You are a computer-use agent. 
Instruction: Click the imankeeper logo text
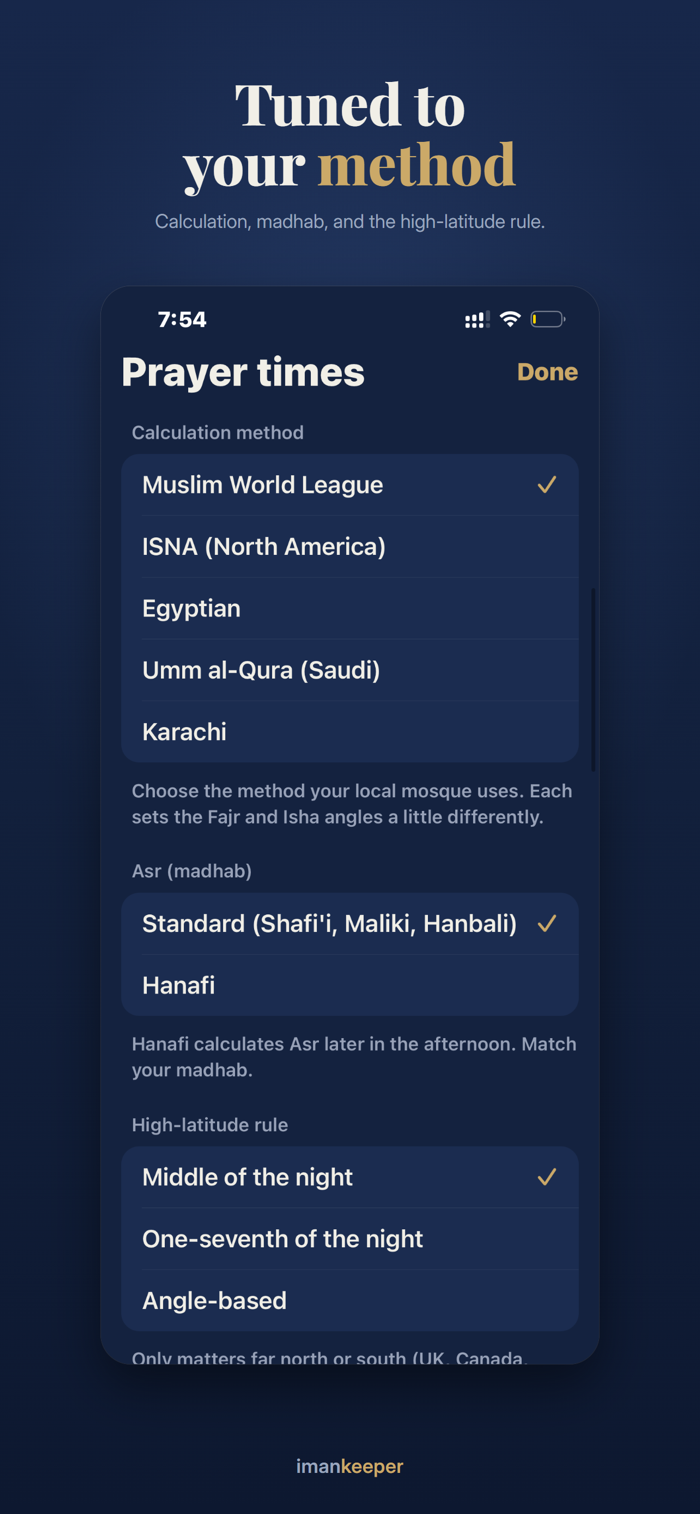(350, 1467)
